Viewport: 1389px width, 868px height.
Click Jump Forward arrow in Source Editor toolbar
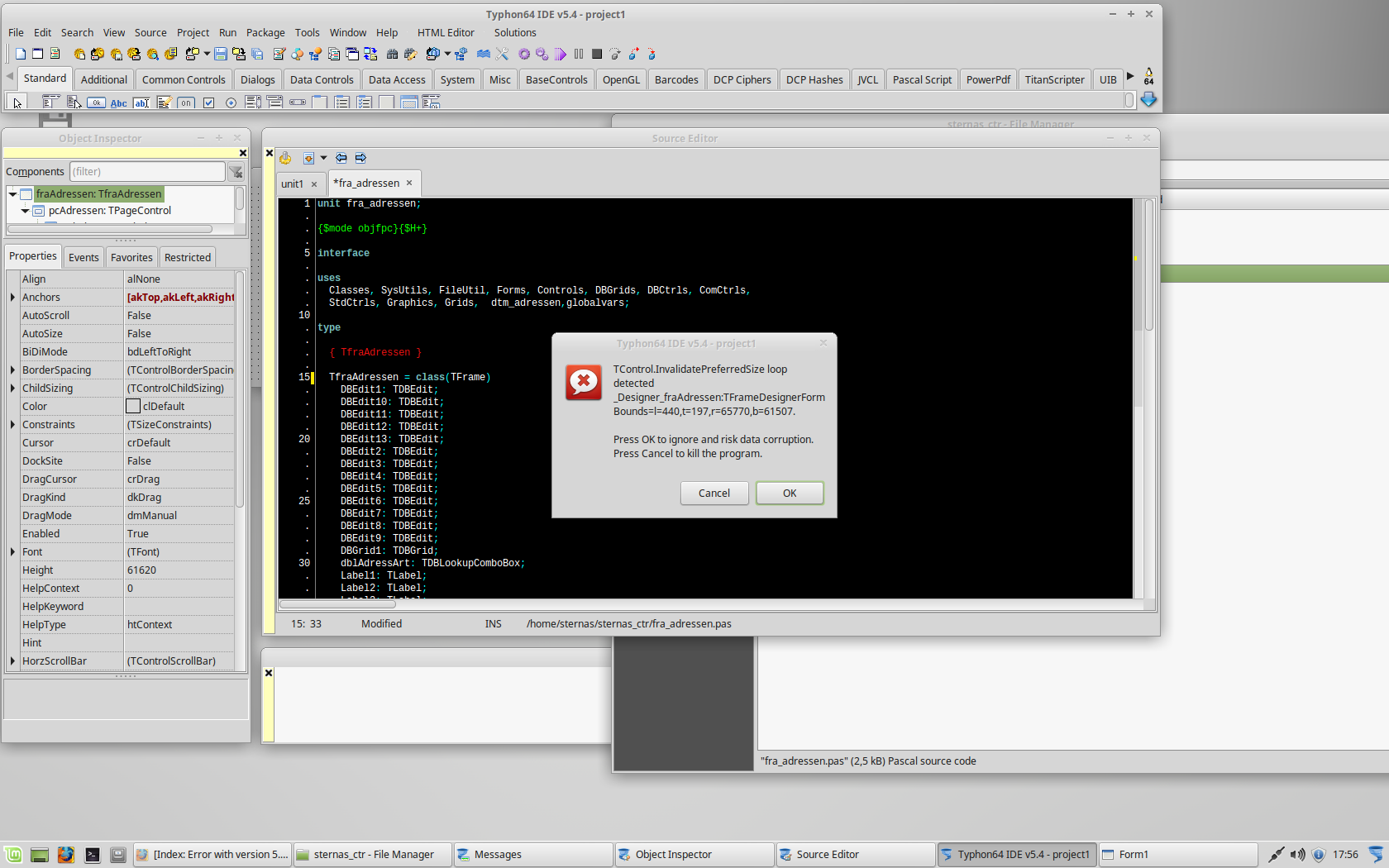(x=360, y=158)
